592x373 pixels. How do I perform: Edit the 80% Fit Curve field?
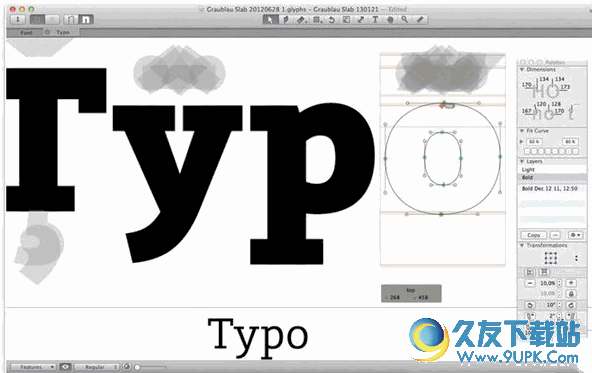click(570, 142)
